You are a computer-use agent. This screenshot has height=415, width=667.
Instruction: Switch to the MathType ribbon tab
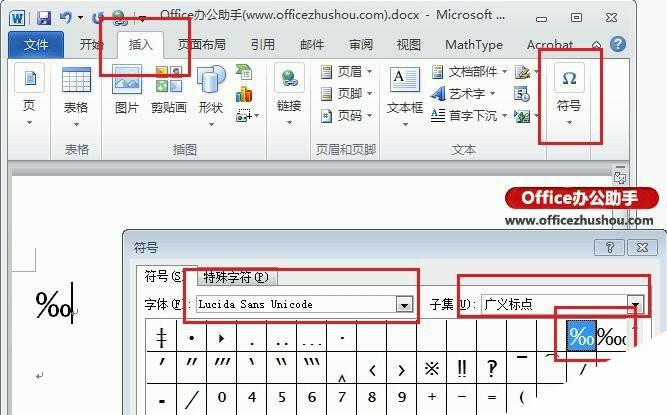coord(474,45)
